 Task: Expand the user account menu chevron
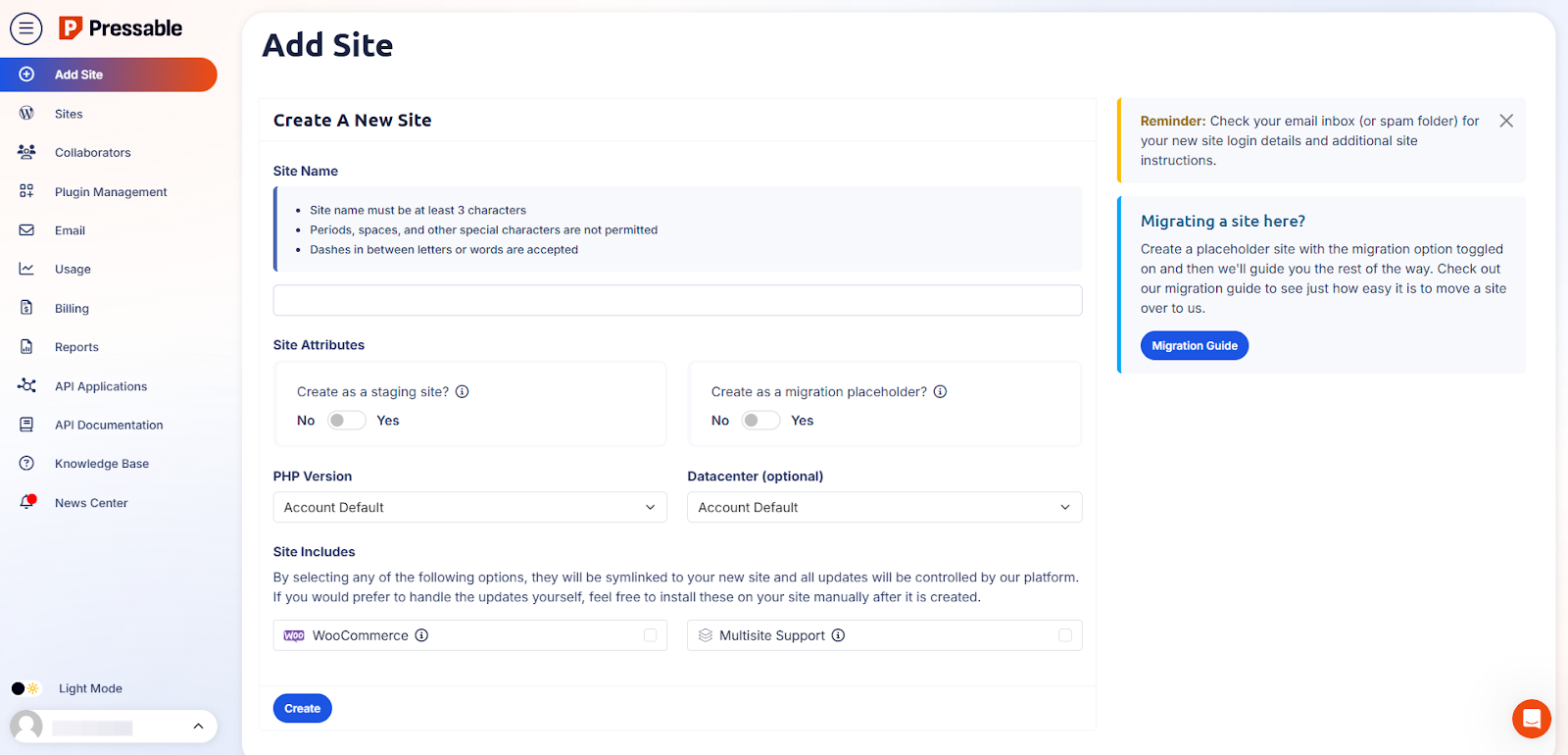[198, 727]
